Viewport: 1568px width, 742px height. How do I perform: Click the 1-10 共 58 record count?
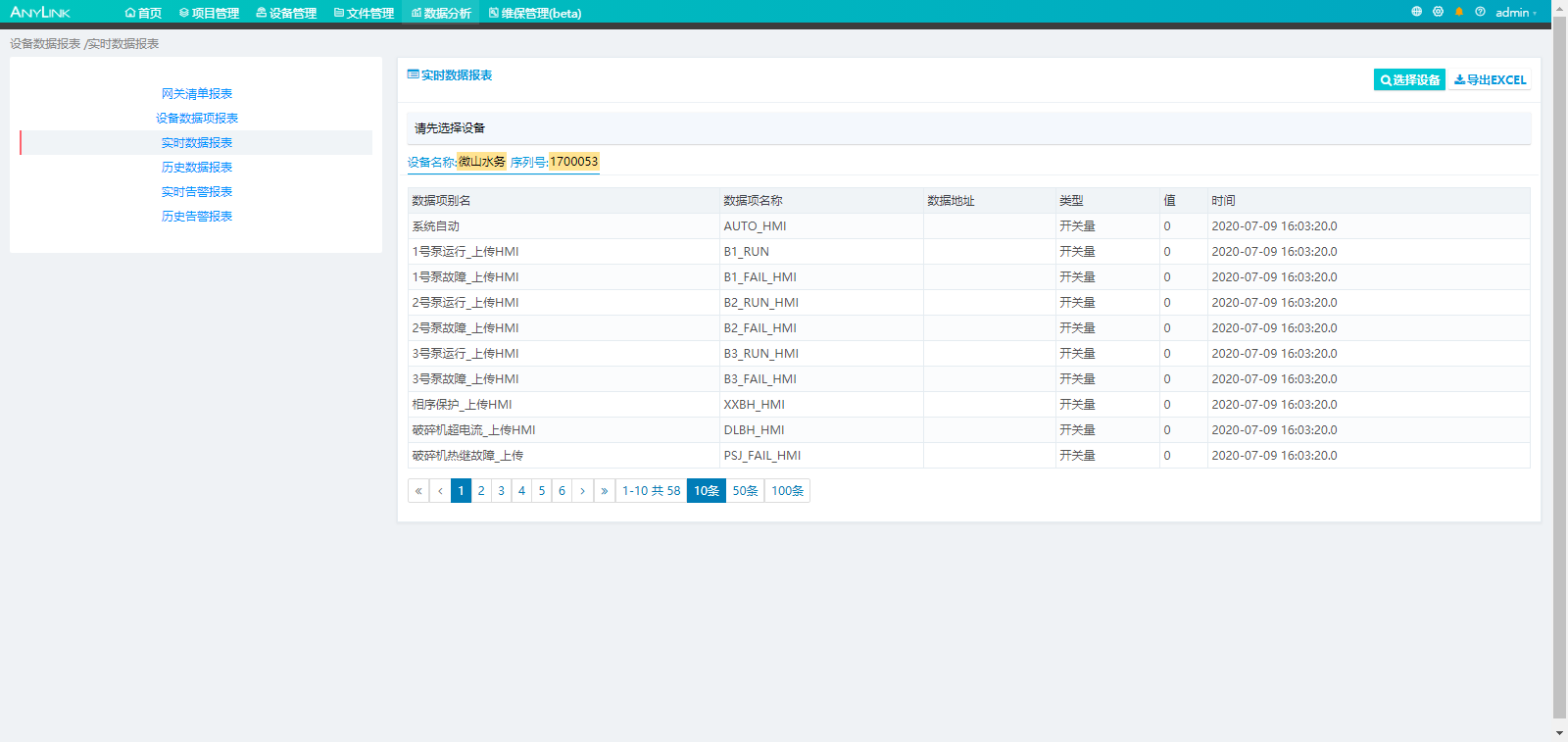click(651, 491)
